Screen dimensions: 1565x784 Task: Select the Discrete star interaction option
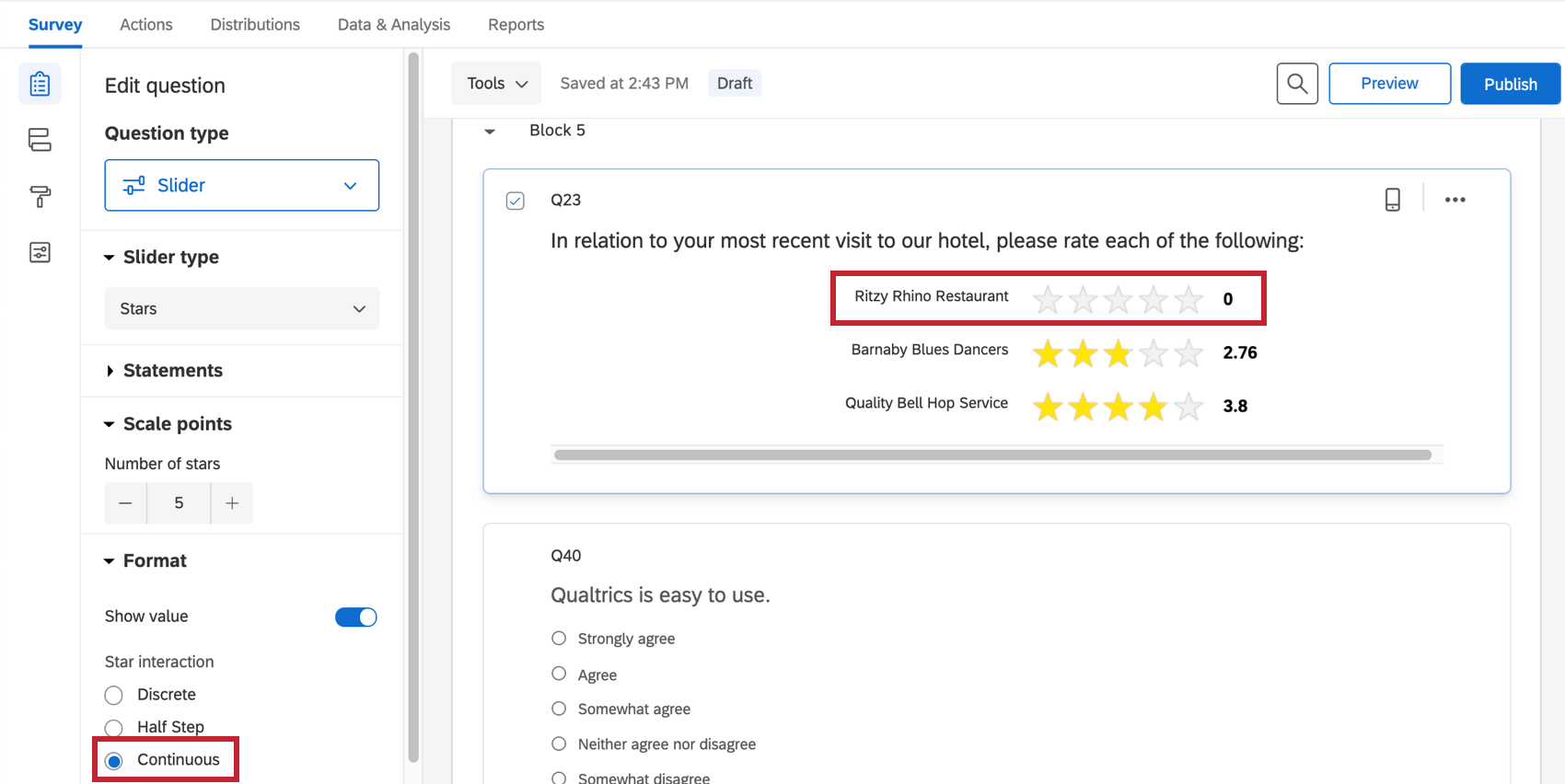(114, 695)
